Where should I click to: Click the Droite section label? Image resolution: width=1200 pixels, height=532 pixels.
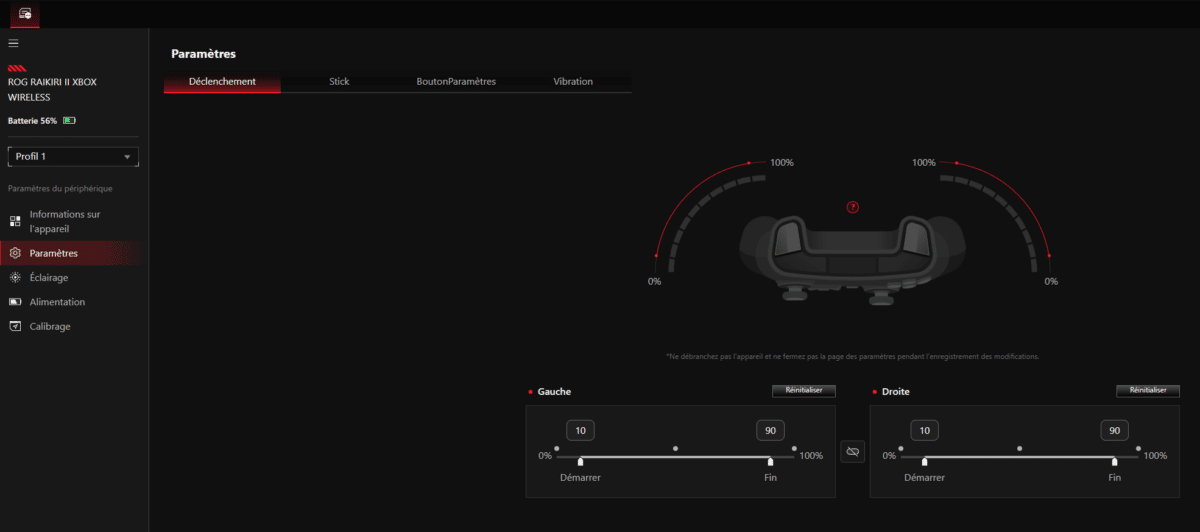(x=896, y=392)
